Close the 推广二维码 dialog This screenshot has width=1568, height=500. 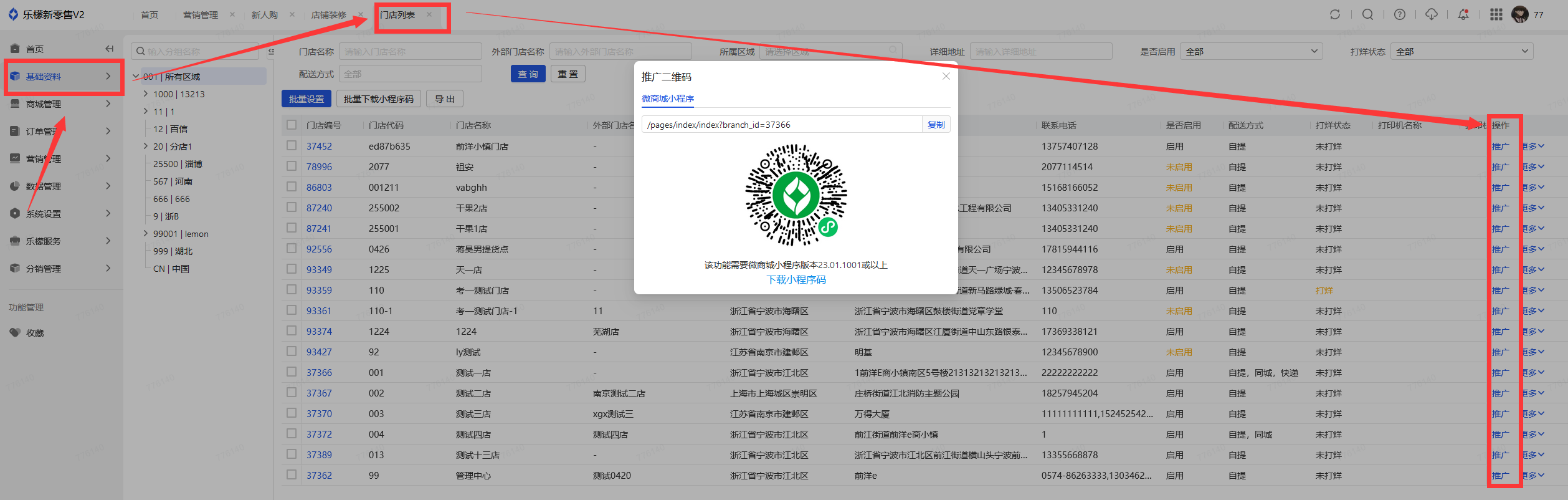click(946, 76)
